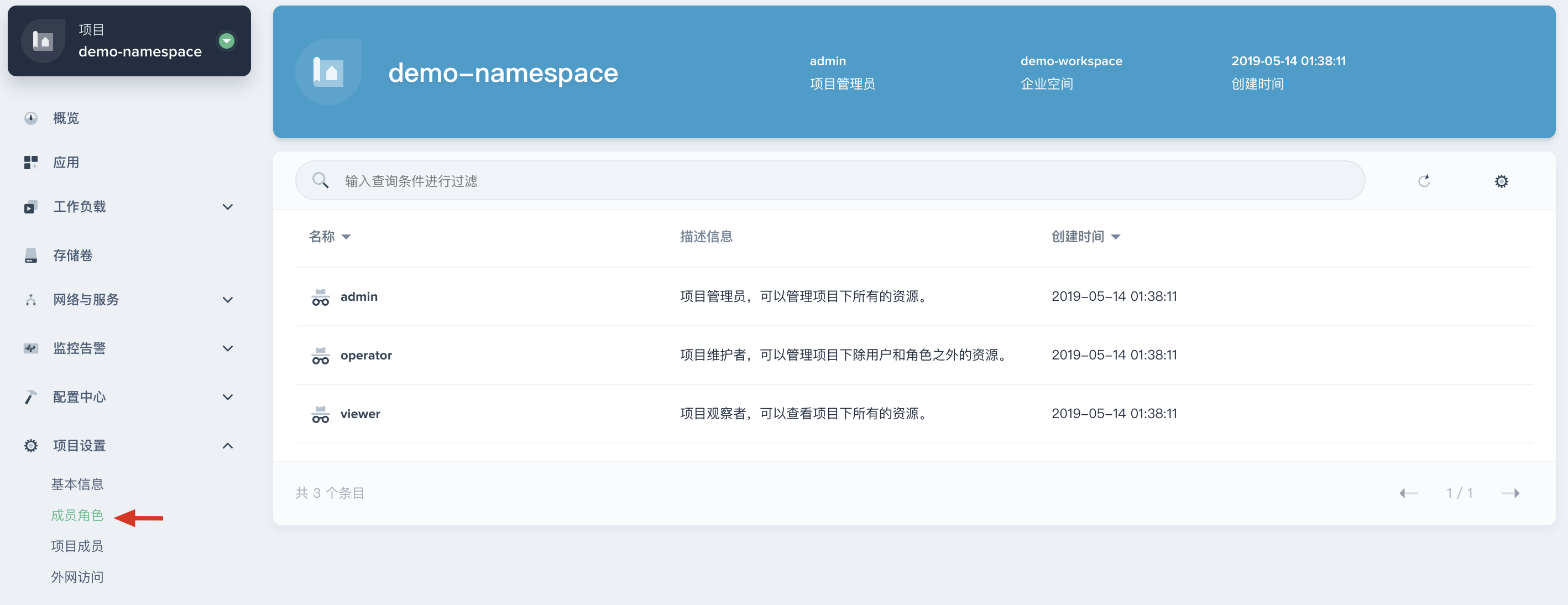Open the project selector dropdown arrow
1568x605 pixels.
coord(227,41)
